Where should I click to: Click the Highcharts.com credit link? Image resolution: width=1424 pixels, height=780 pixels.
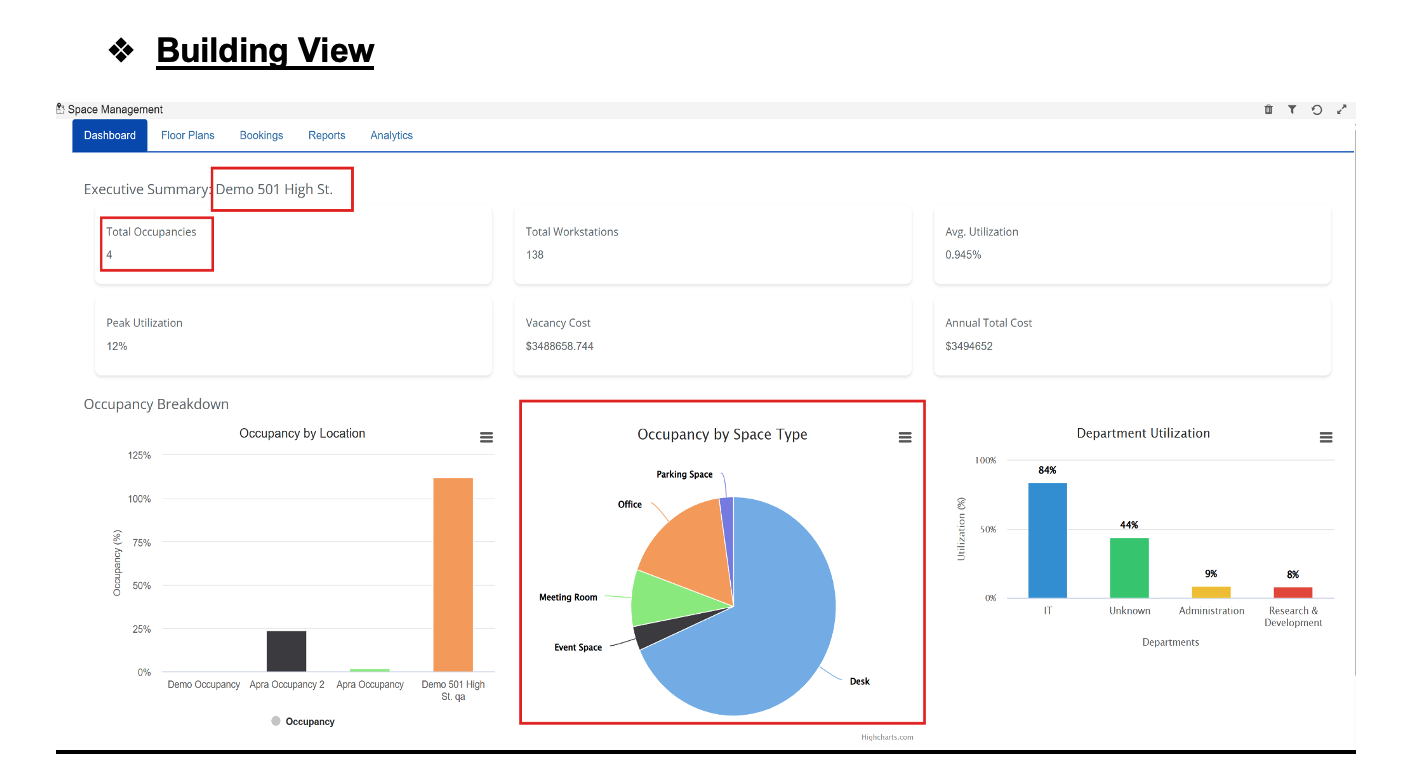click(887, 738)
